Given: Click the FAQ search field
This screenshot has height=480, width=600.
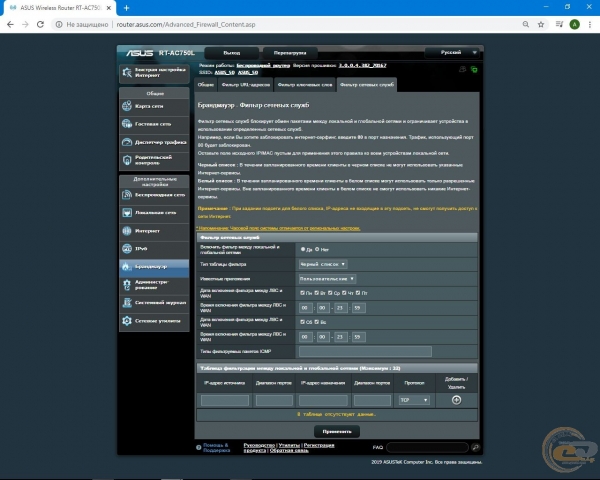Looking at the screenshot, I should pyautogui.click(x=427, y=447).
